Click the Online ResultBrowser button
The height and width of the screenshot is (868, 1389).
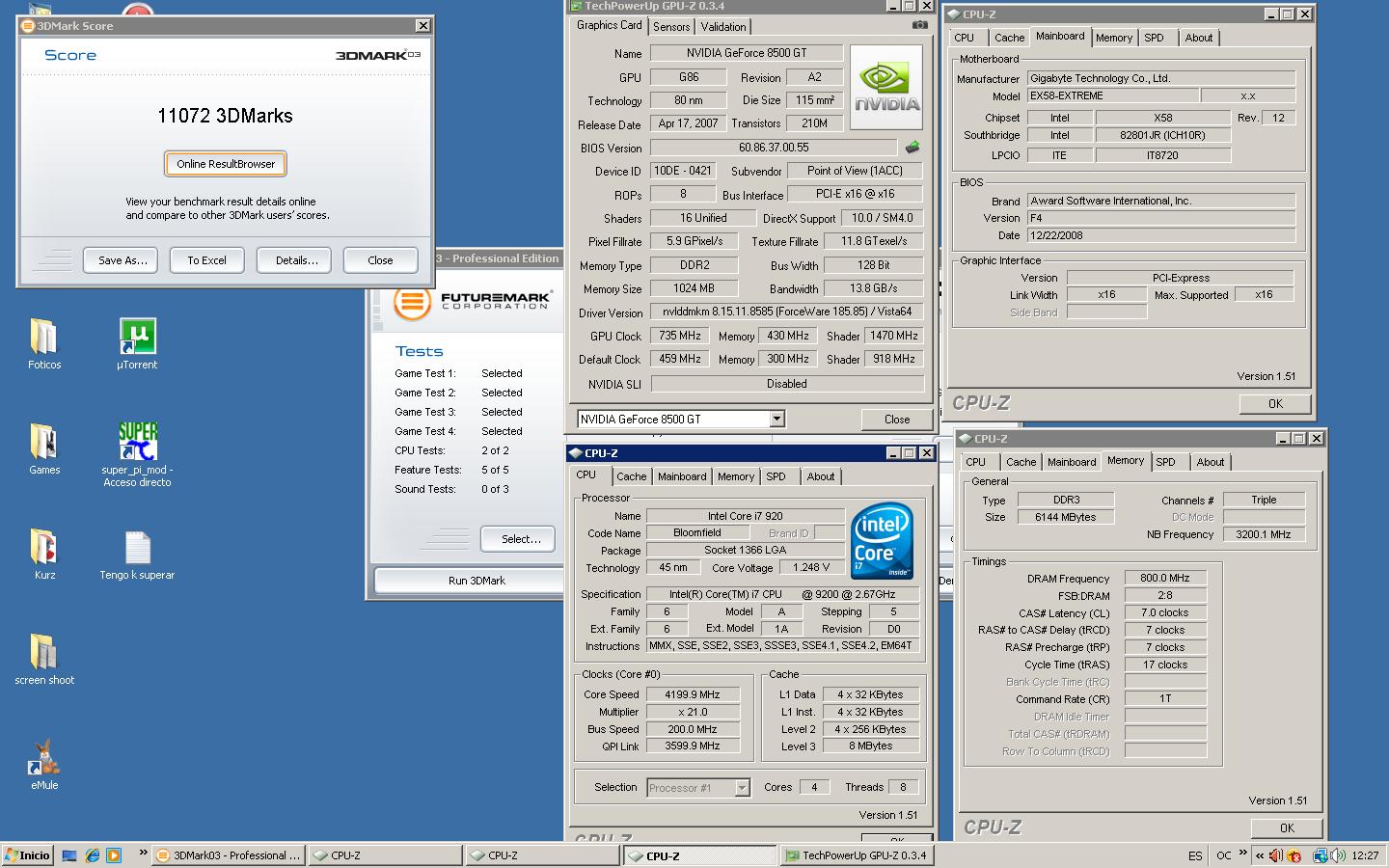[x=226, y=164]
